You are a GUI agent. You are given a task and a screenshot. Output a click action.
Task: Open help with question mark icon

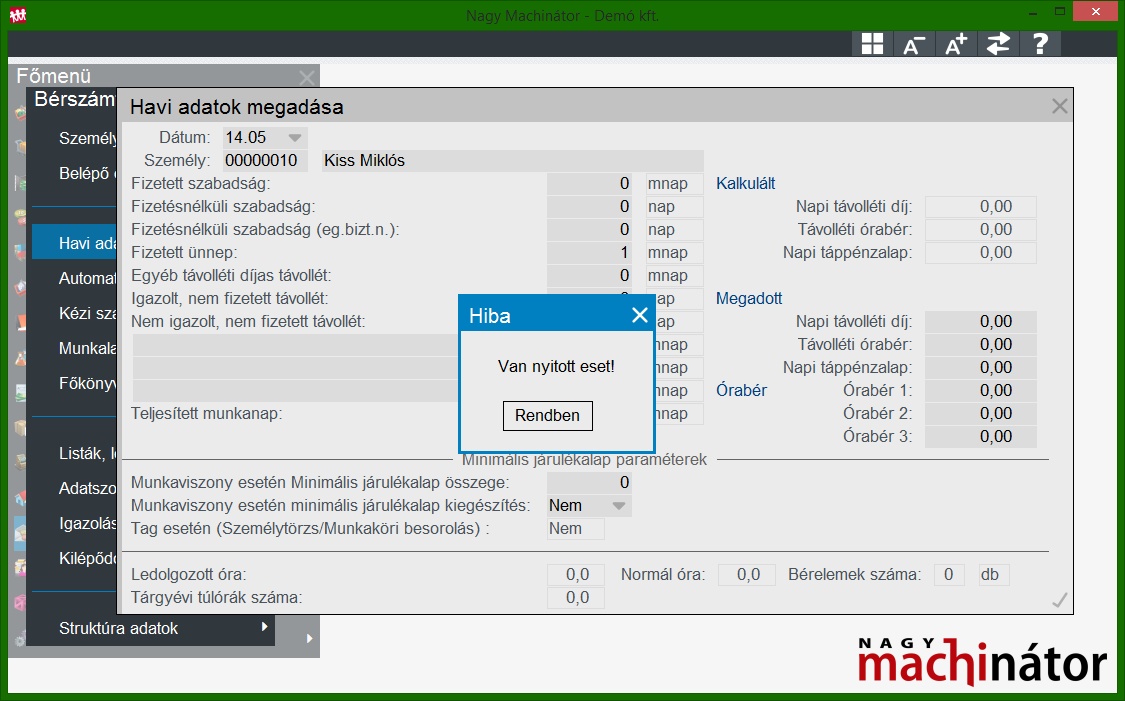tap(1040, 44)
